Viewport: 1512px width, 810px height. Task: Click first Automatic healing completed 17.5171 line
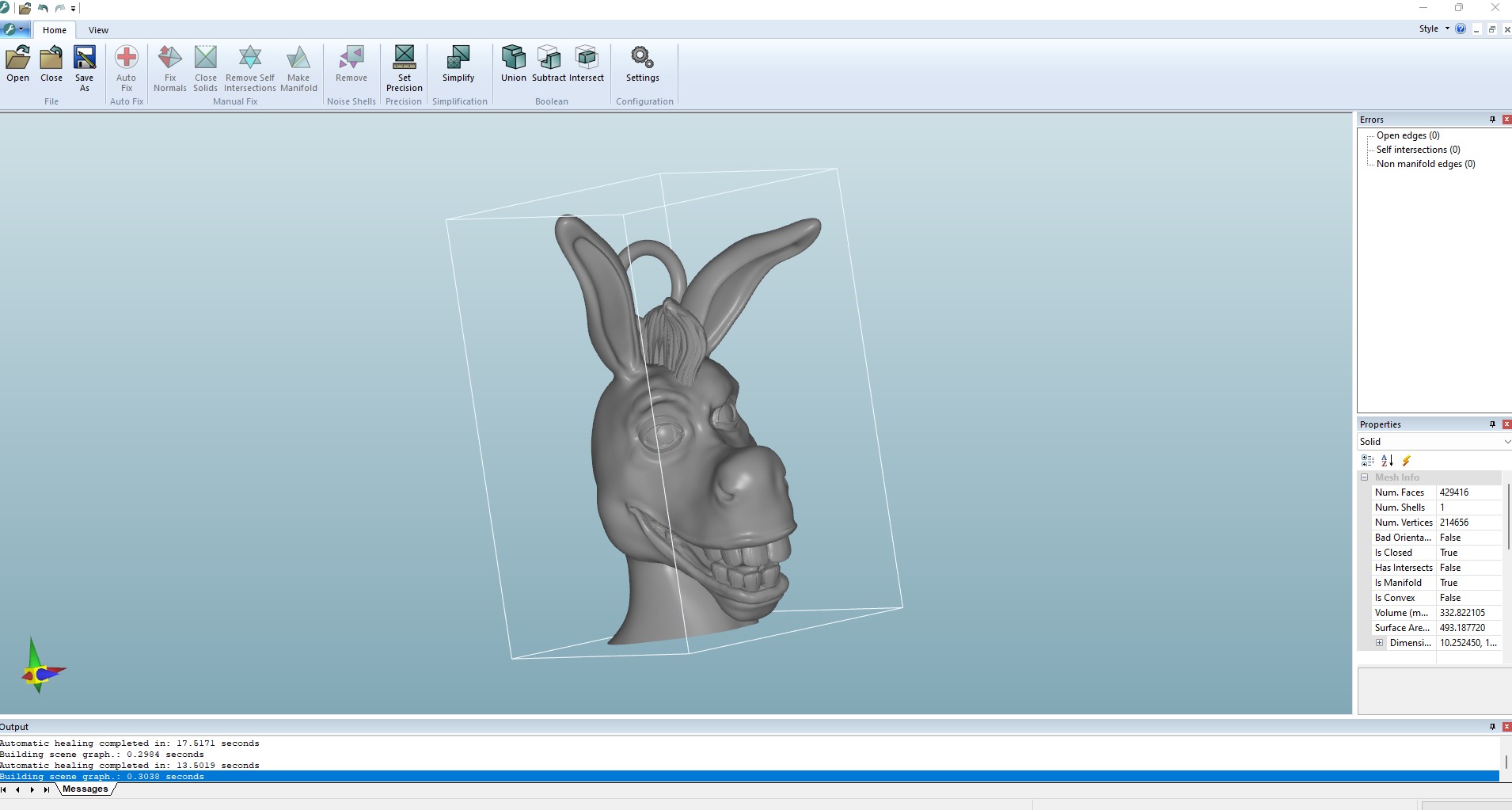(130, 743)
